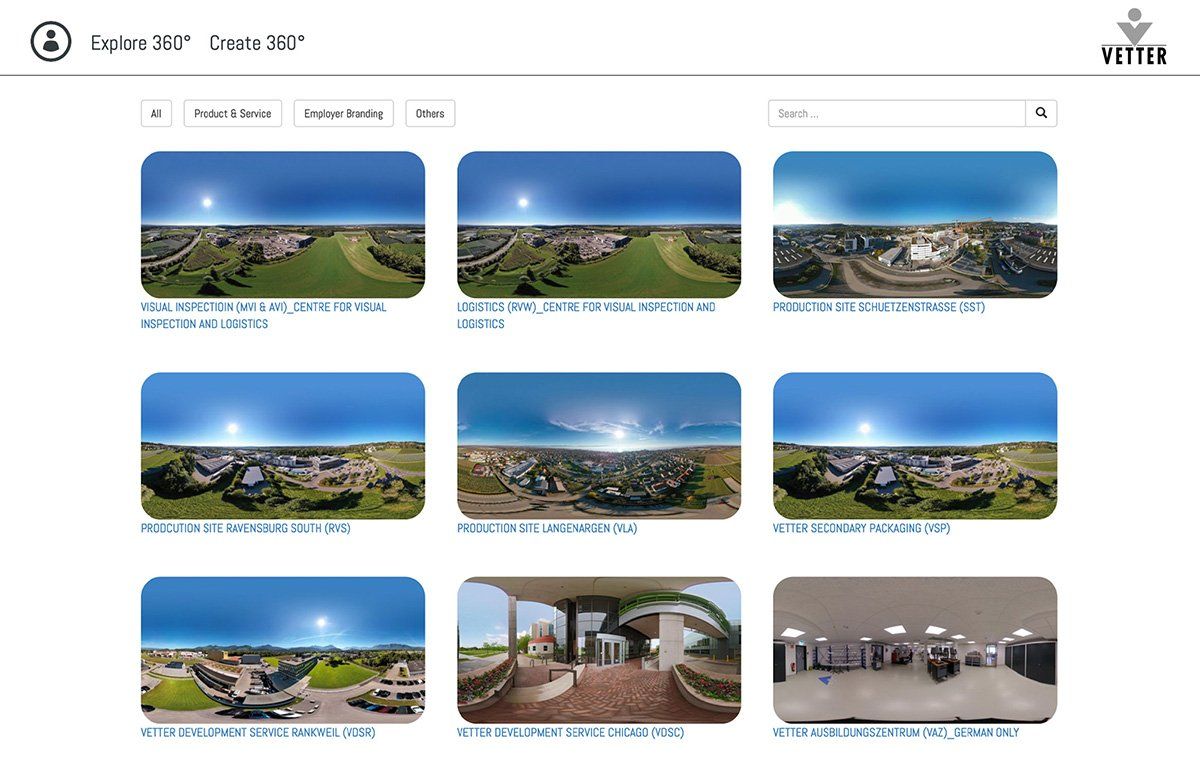
Task: Click PRODCUTION SITE RAVENSBURG SOUTH (RVS) link
Action: point(245,528)
